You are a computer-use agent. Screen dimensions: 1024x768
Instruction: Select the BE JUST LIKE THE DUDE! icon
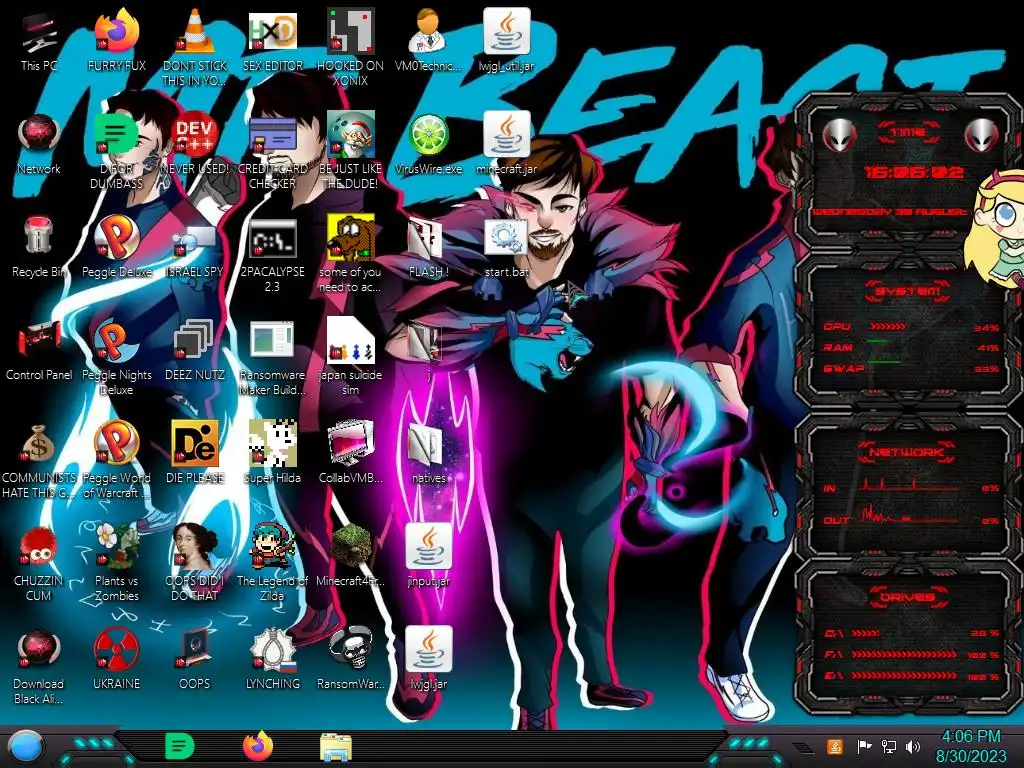tap(350, 152)
